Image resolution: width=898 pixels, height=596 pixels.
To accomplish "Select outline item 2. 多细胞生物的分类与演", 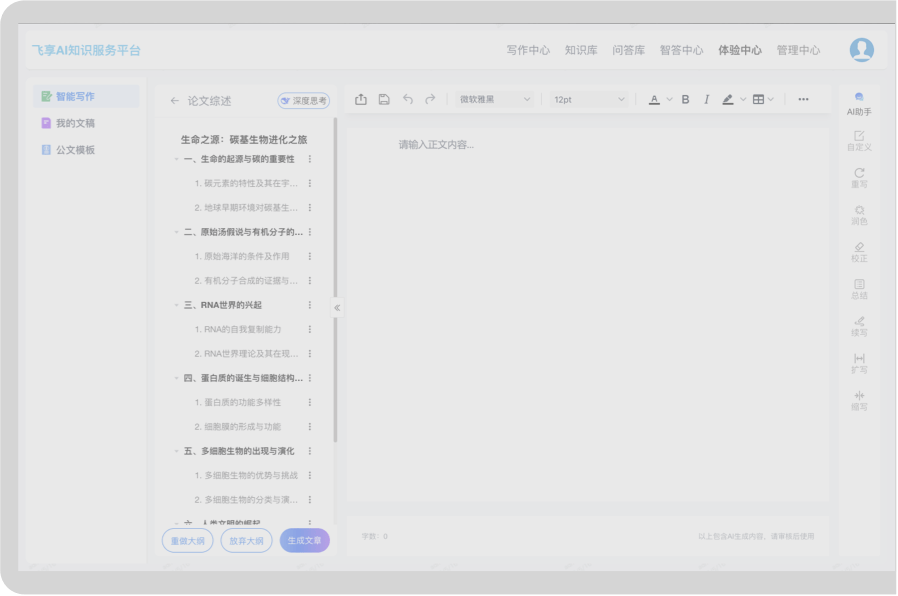I will coord(246,500).
